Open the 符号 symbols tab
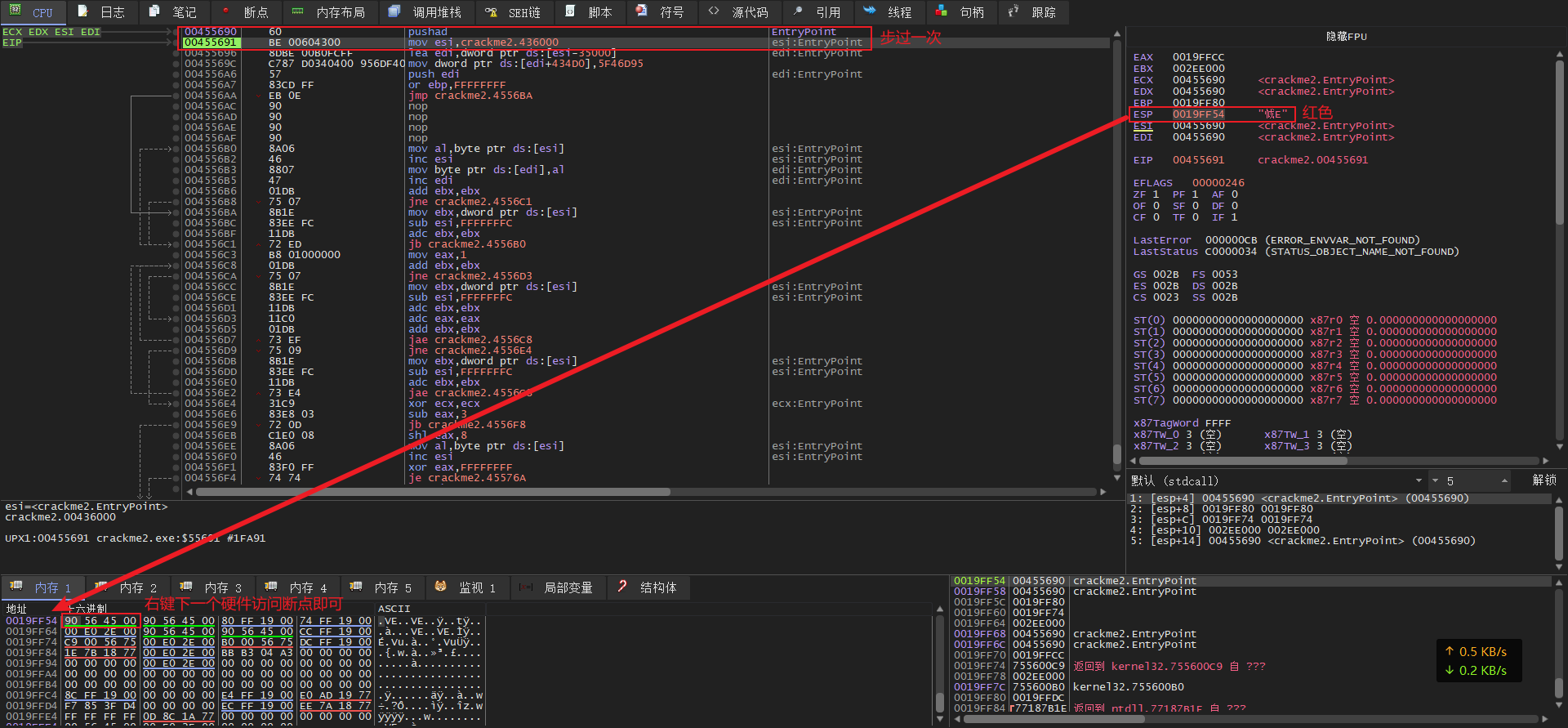Image resolution: width=1568 pixels, height=728 pixels. click(x=662, y=12)
